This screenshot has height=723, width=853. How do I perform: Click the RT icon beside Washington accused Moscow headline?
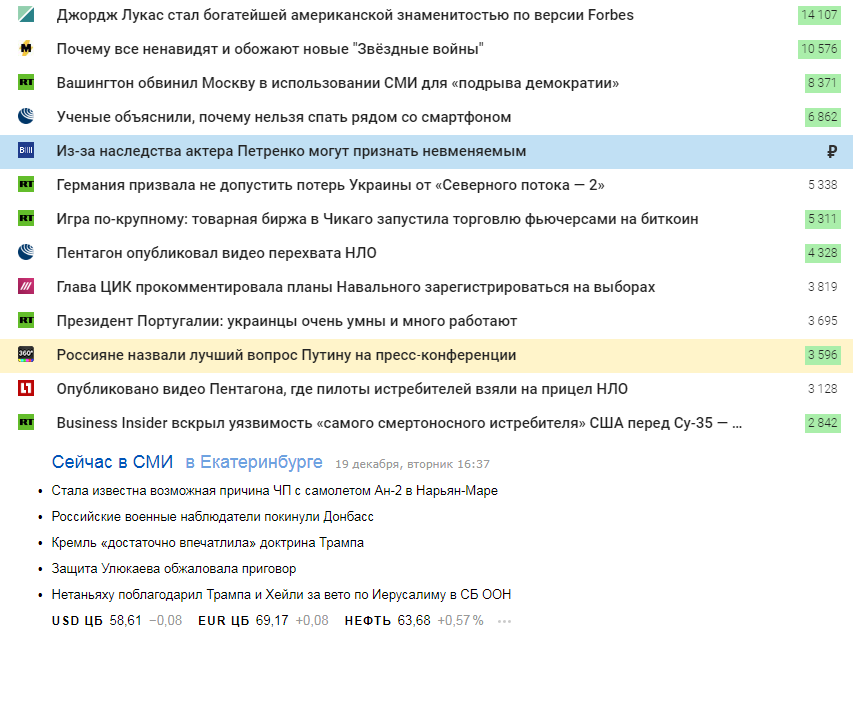click(x=26, y=83)
